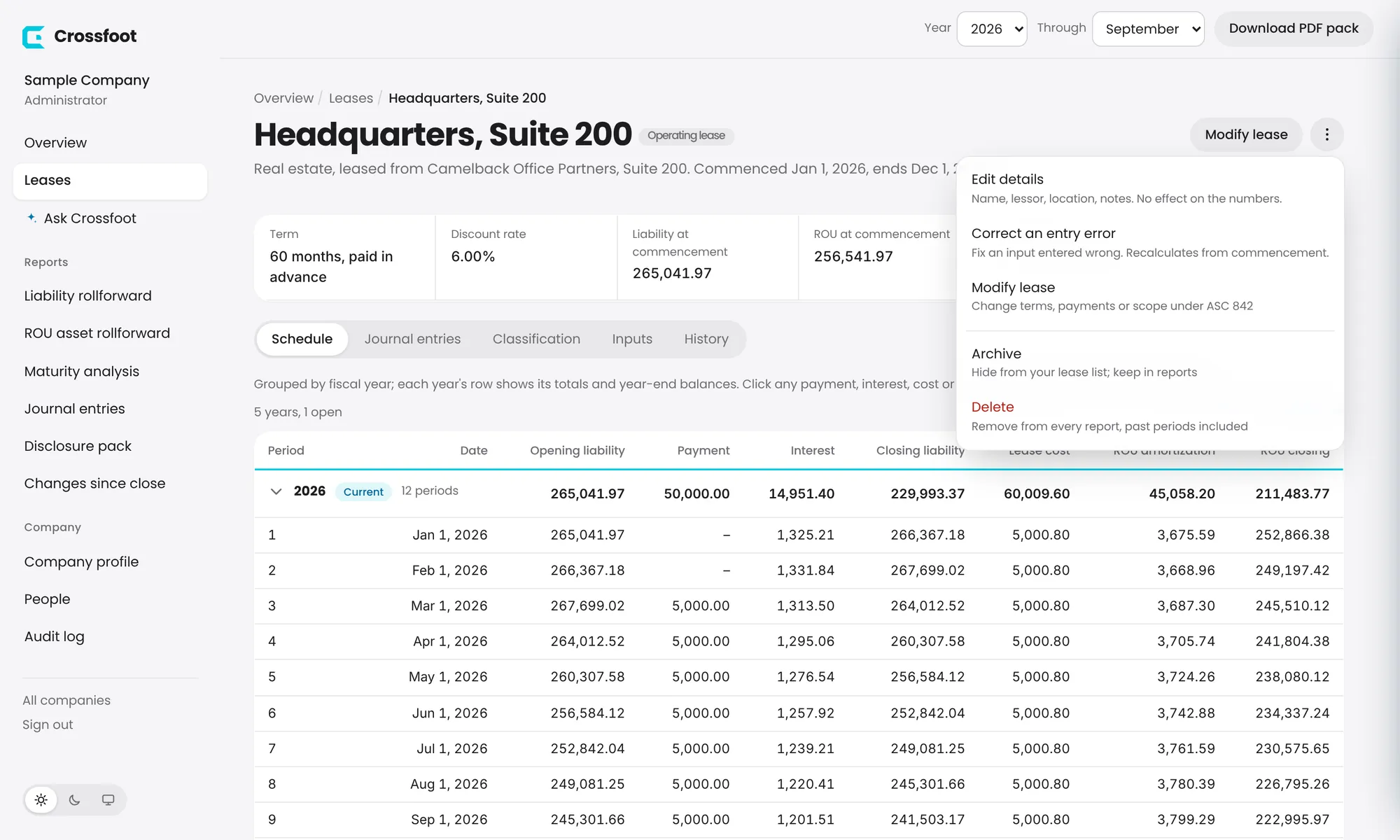Open Company profile page
The height and width of the screenshot is (840, 1400).
pos(110,561)
